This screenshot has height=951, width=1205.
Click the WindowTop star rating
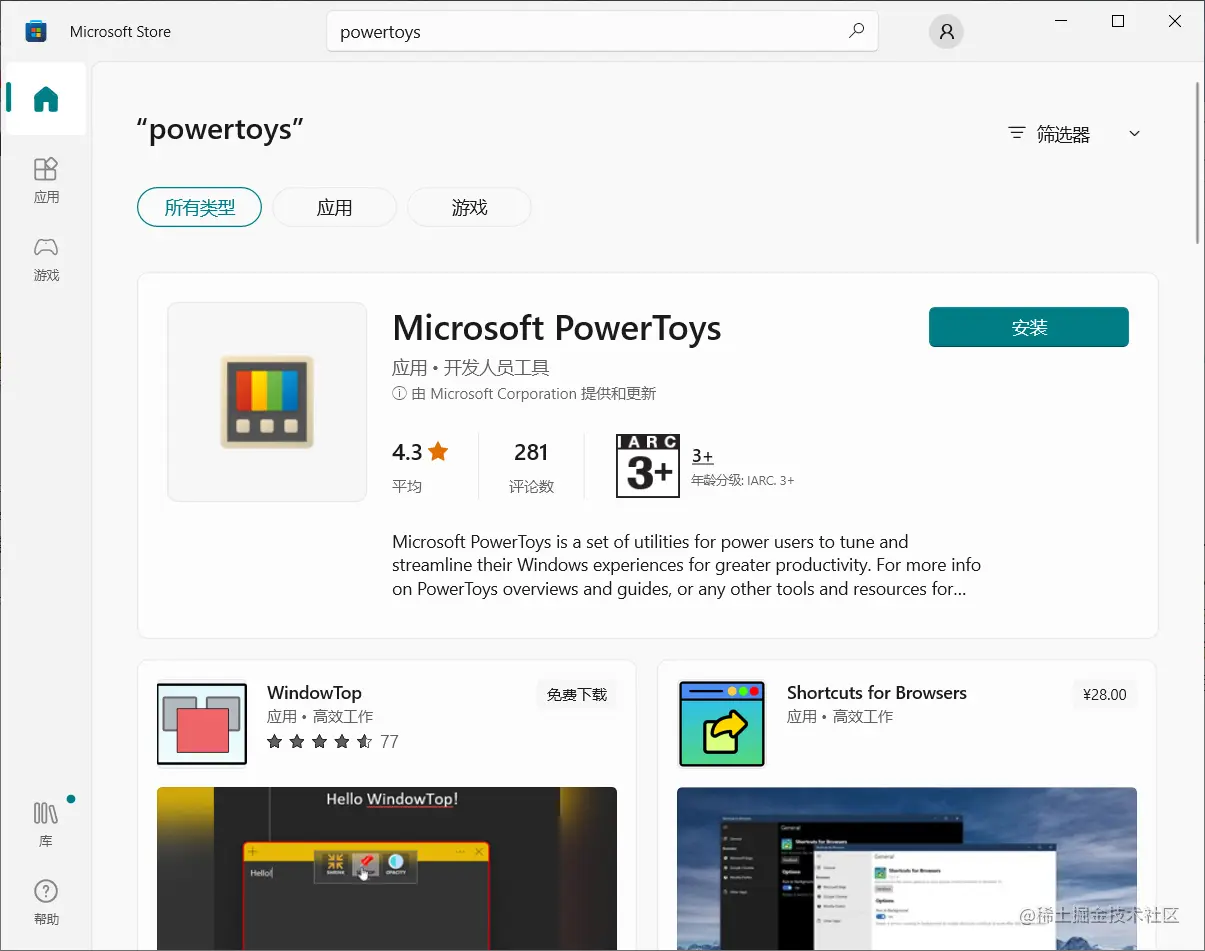(320, 742)
